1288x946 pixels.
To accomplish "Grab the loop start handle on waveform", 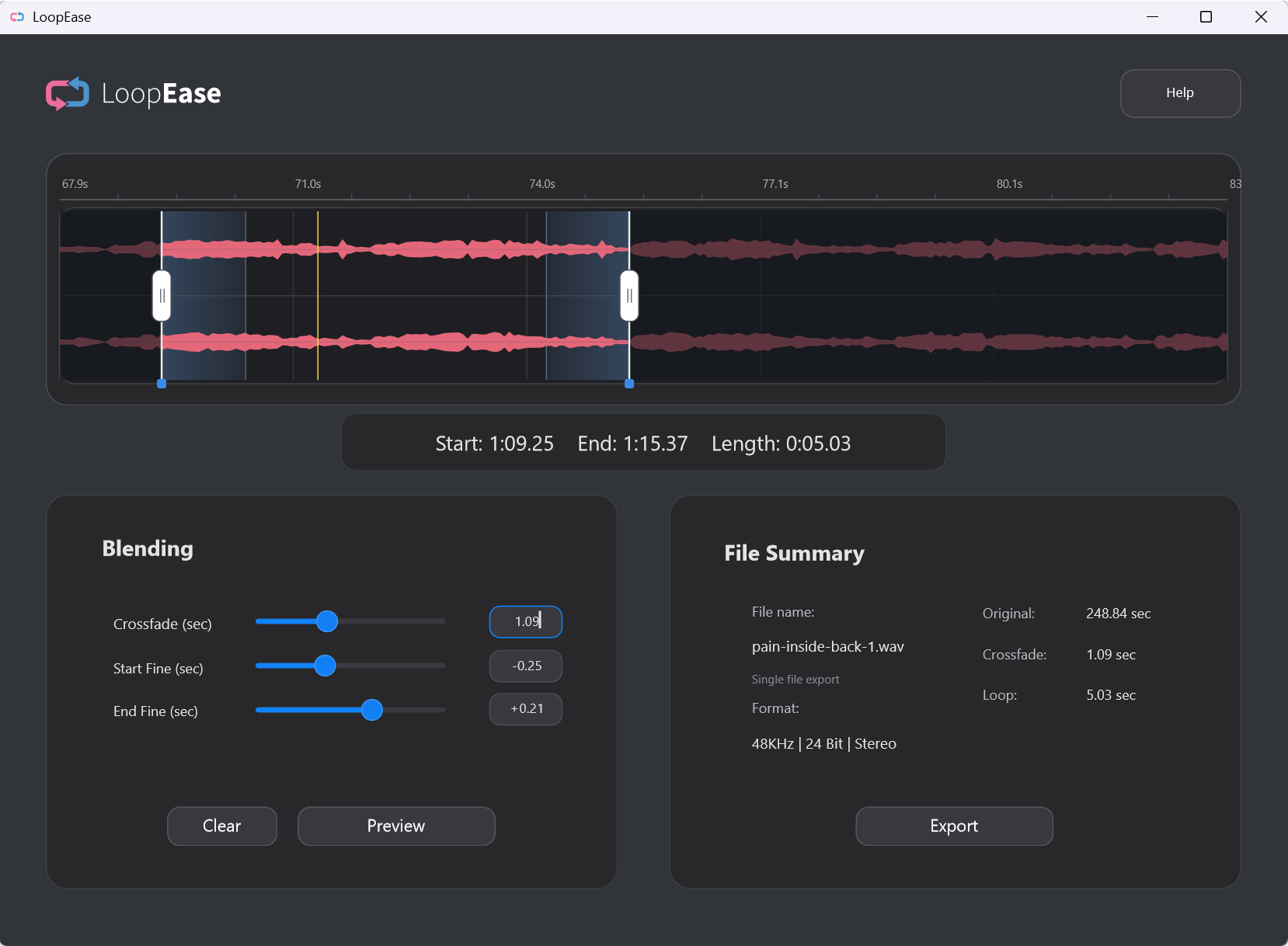I will click(x=162, y=296).
